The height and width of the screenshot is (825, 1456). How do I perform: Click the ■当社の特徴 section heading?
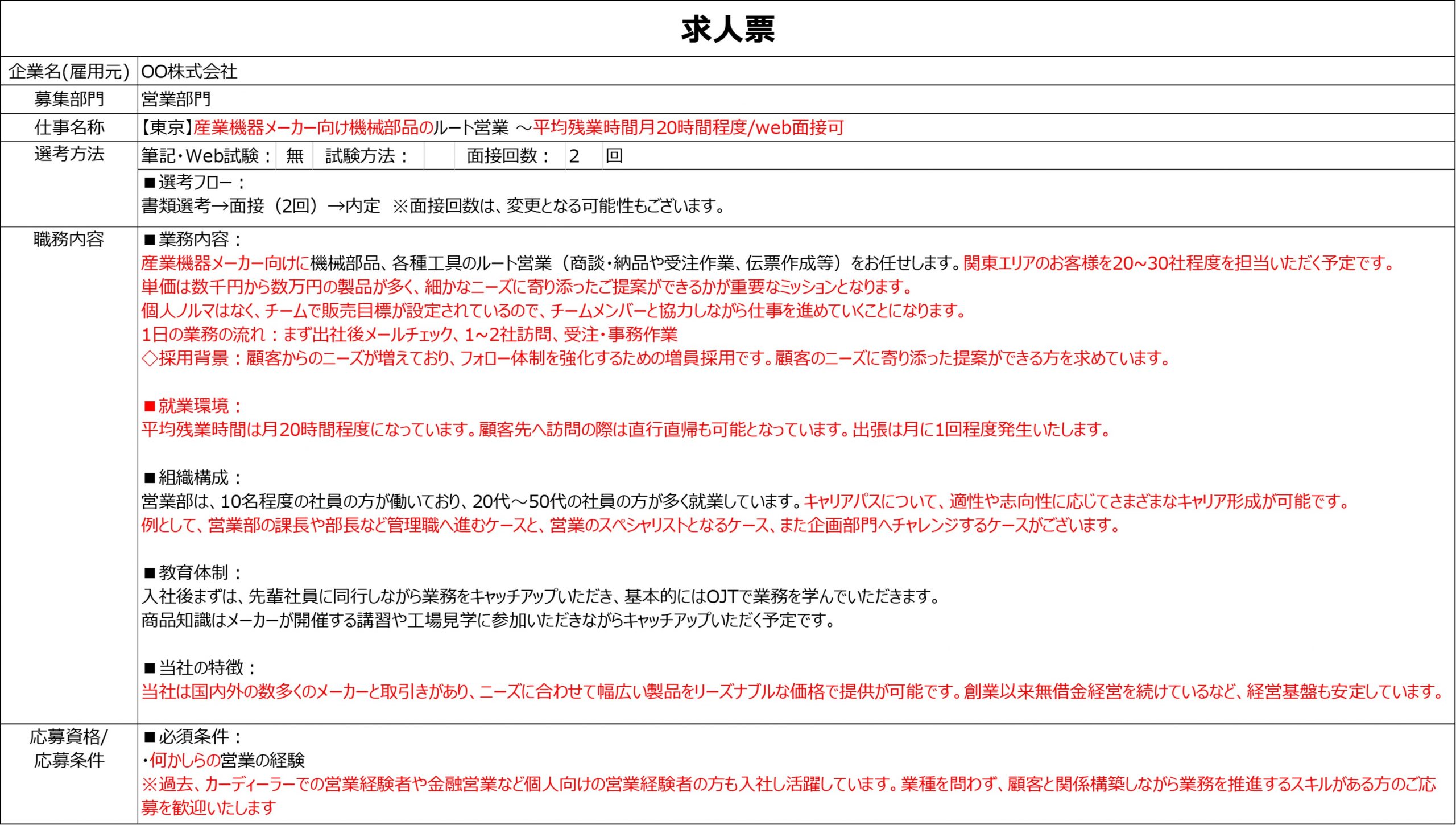click(200, 667)
